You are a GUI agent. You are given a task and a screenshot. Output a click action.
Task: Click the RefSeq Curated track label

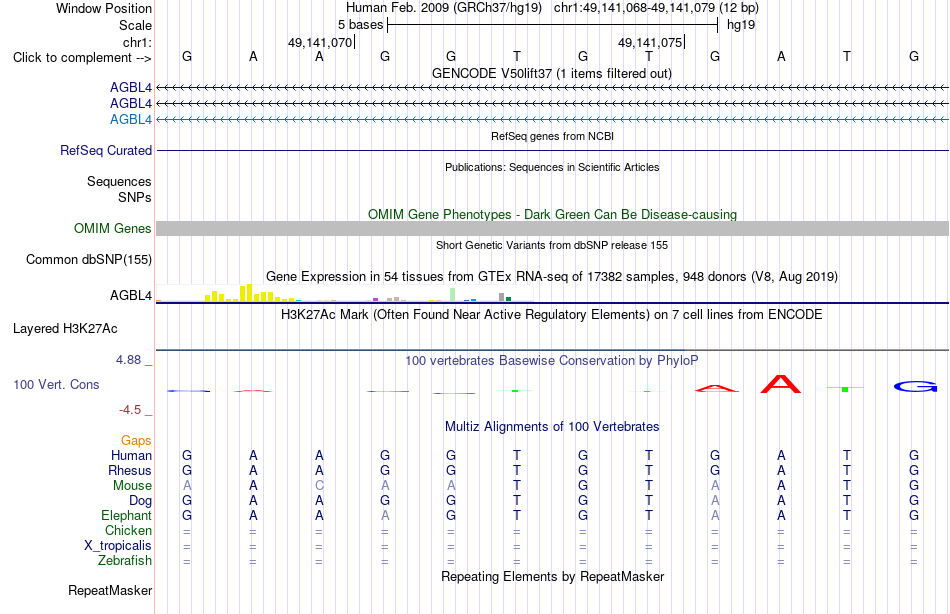point(106,150)
